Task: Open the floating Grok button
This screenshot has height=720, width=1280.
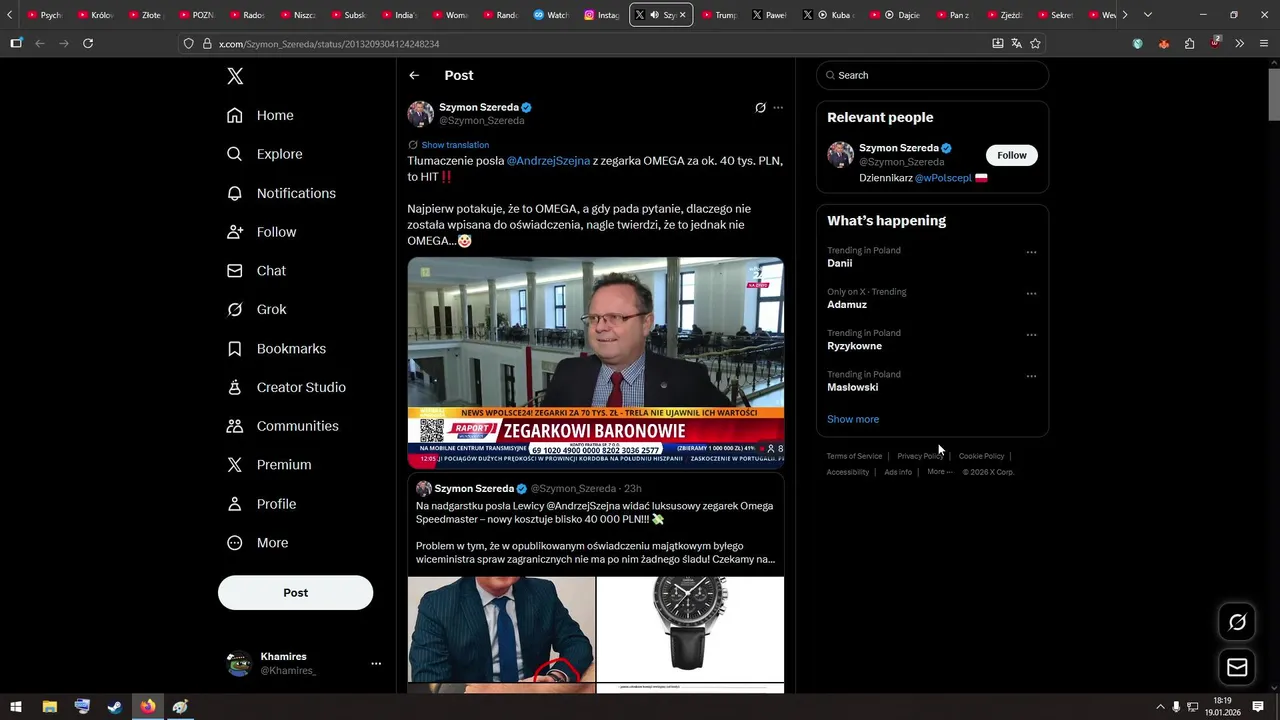Action: point(1237,622)
